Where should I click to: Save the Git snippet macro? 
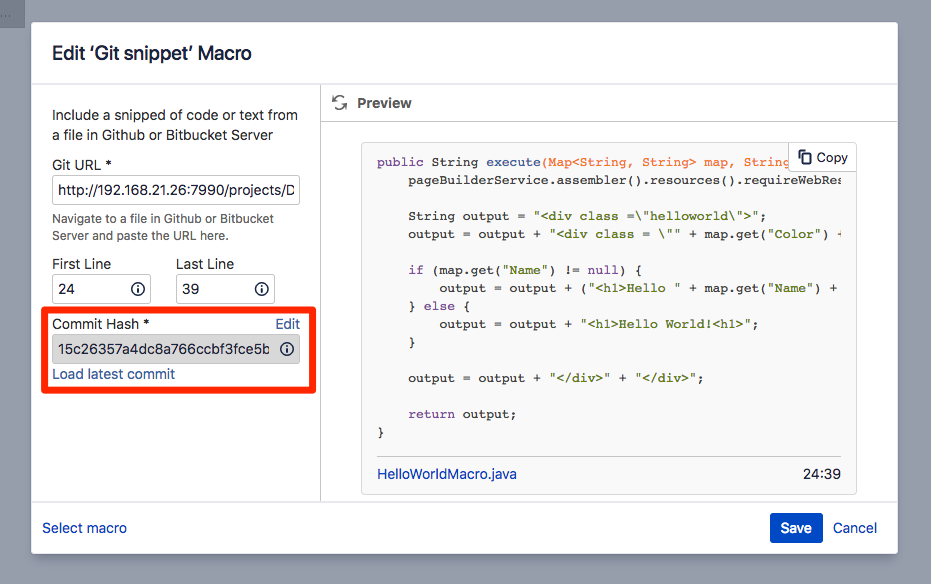[795, 528]
